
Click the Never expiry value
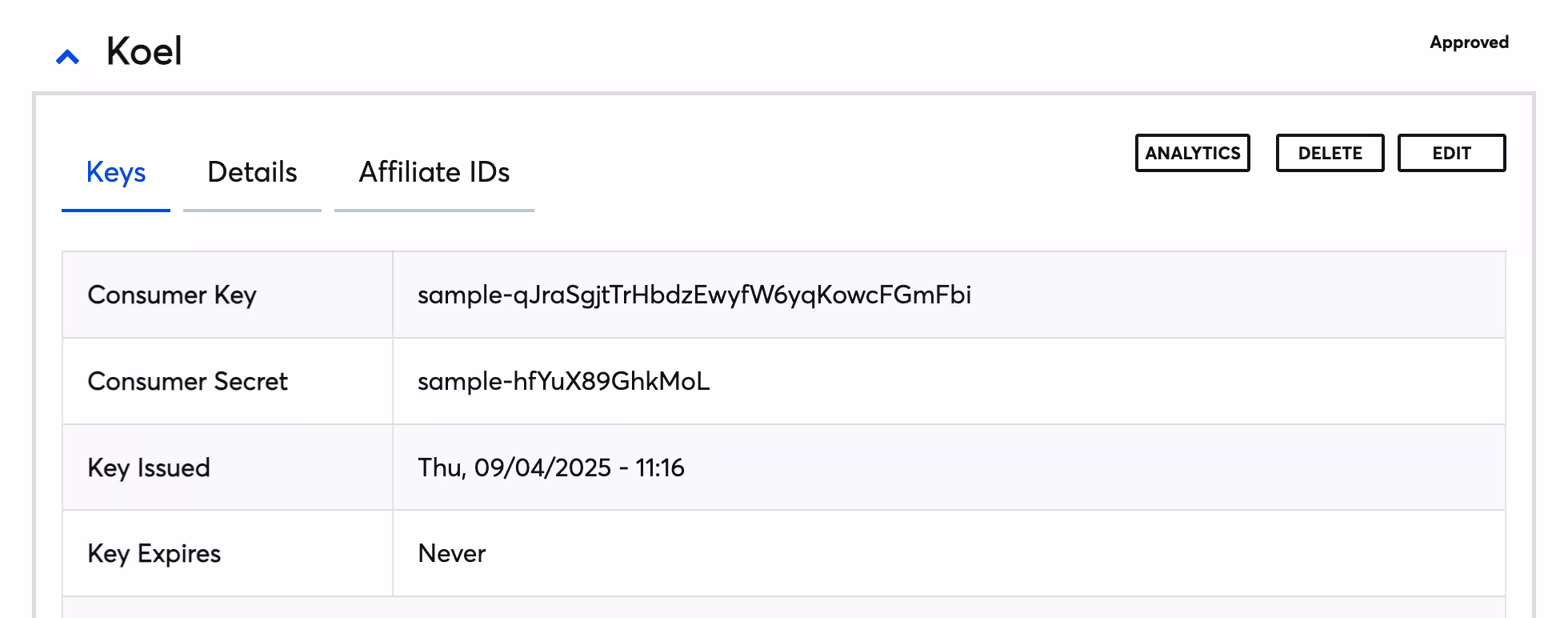pyautogui.click(x=451, y=554)
